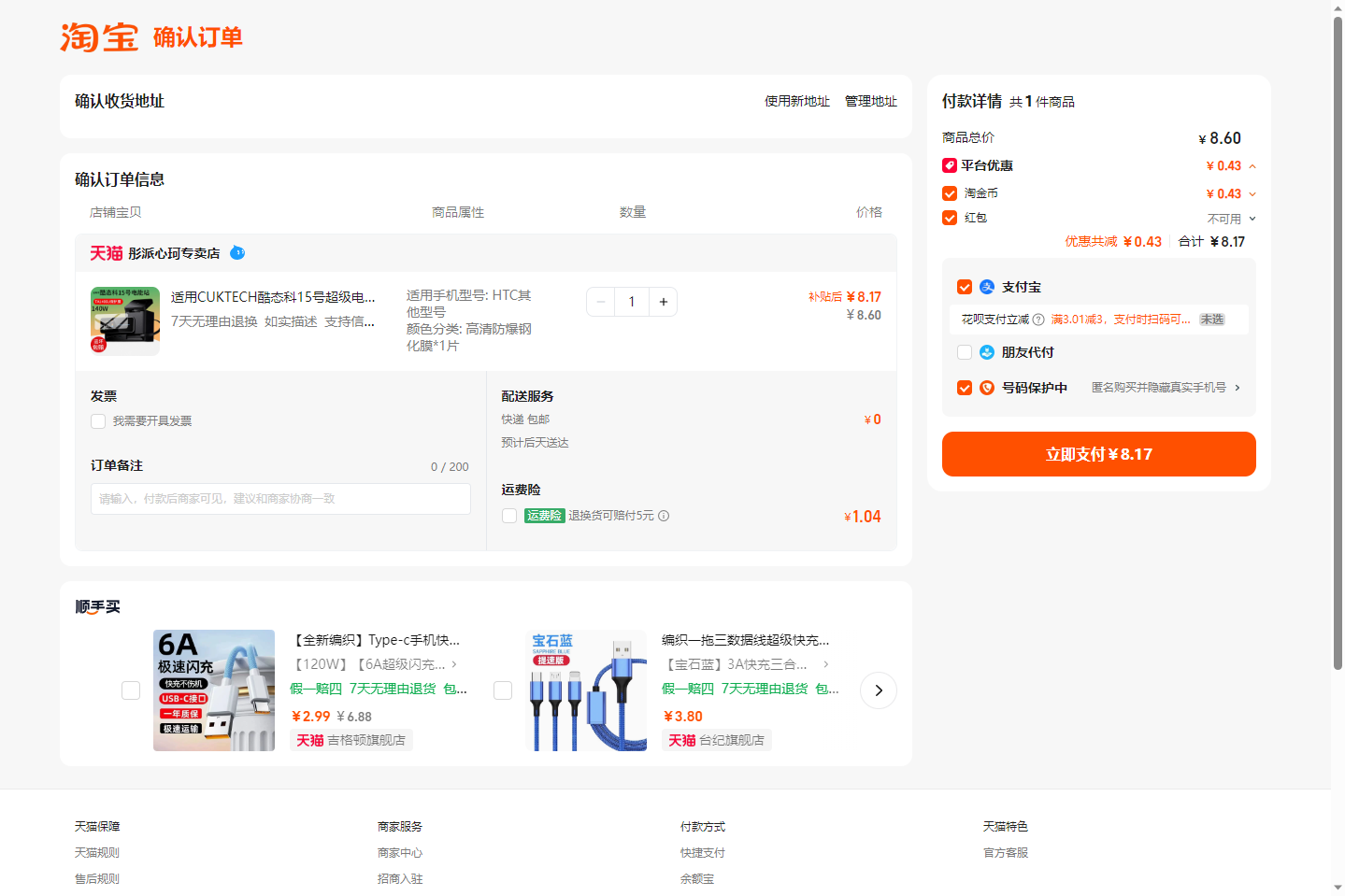Click the 号码保护中 shield icon
Screen dimensions: 1345x896
tap(987, 388)
